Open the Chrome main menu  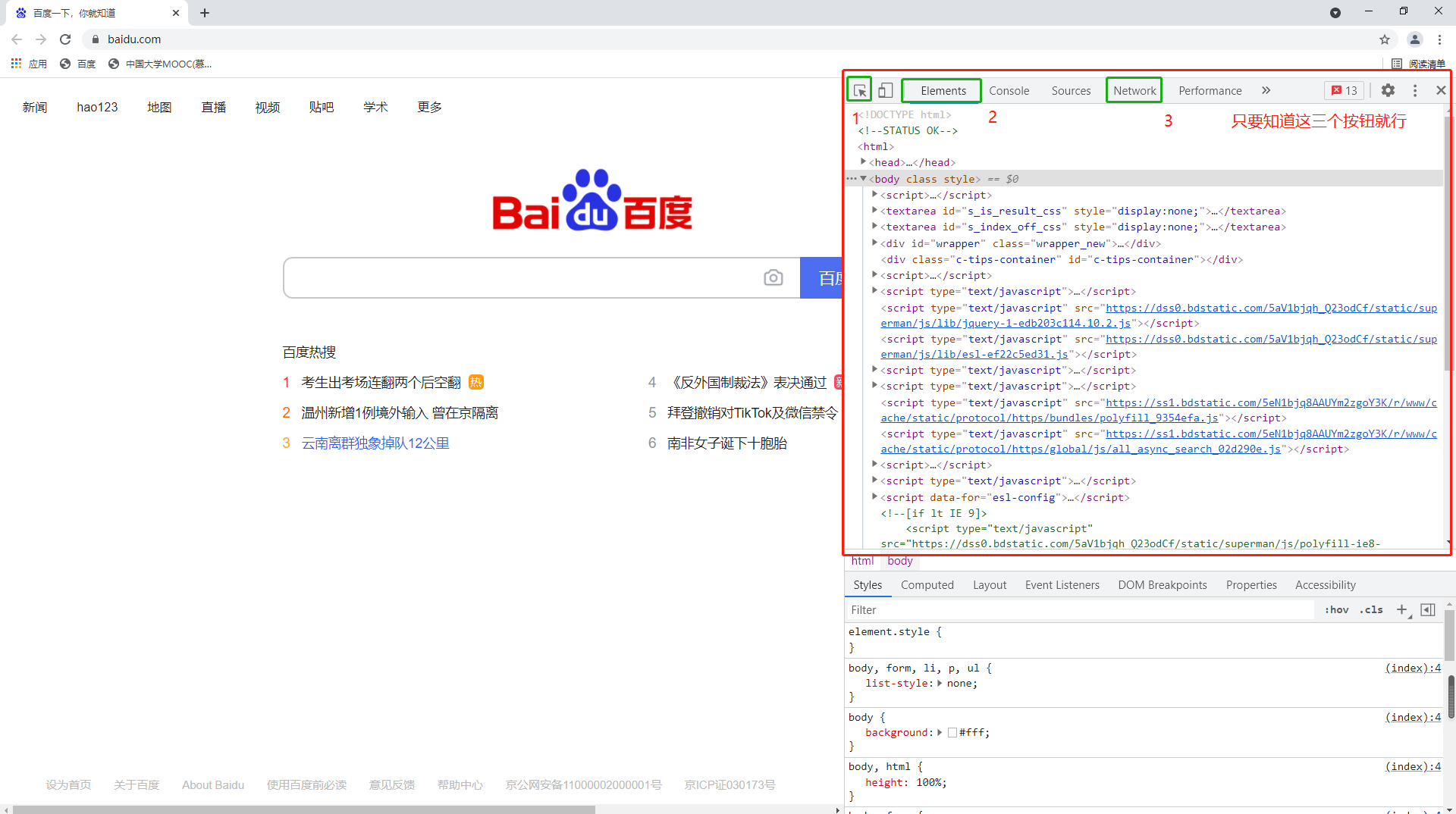pos(1440,39)
